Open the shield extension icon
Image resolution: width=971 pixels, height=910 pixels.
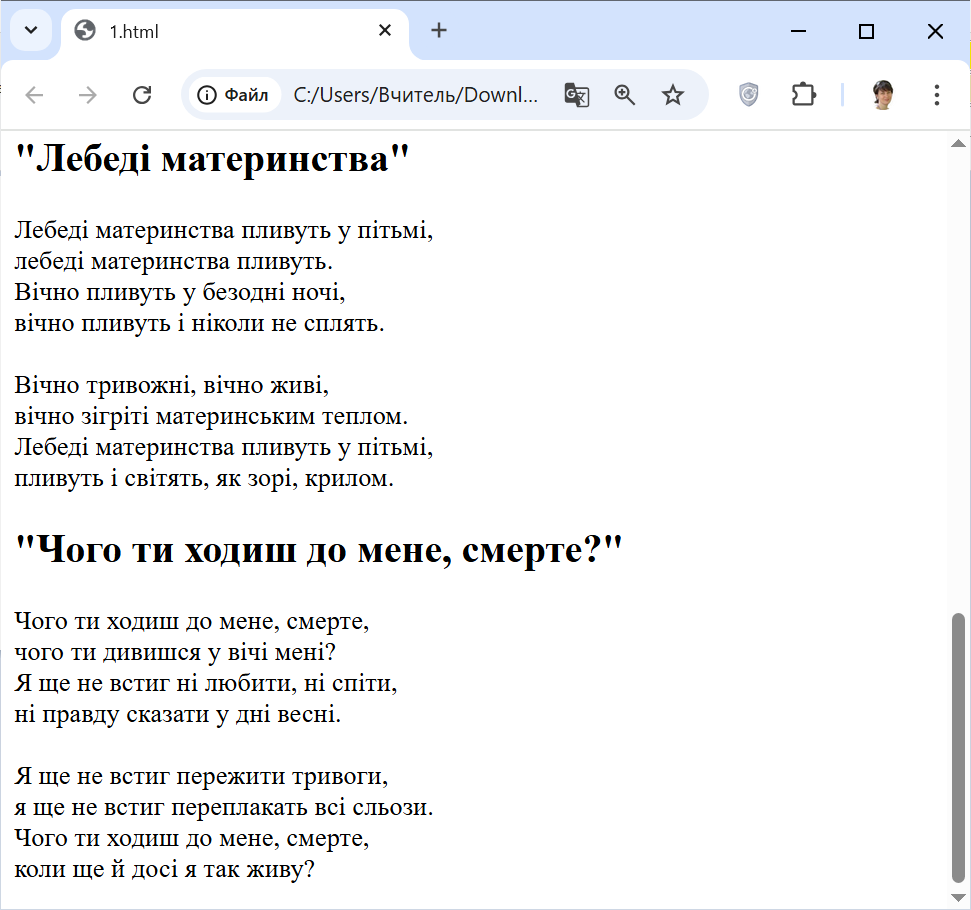(x=748, y=95)
